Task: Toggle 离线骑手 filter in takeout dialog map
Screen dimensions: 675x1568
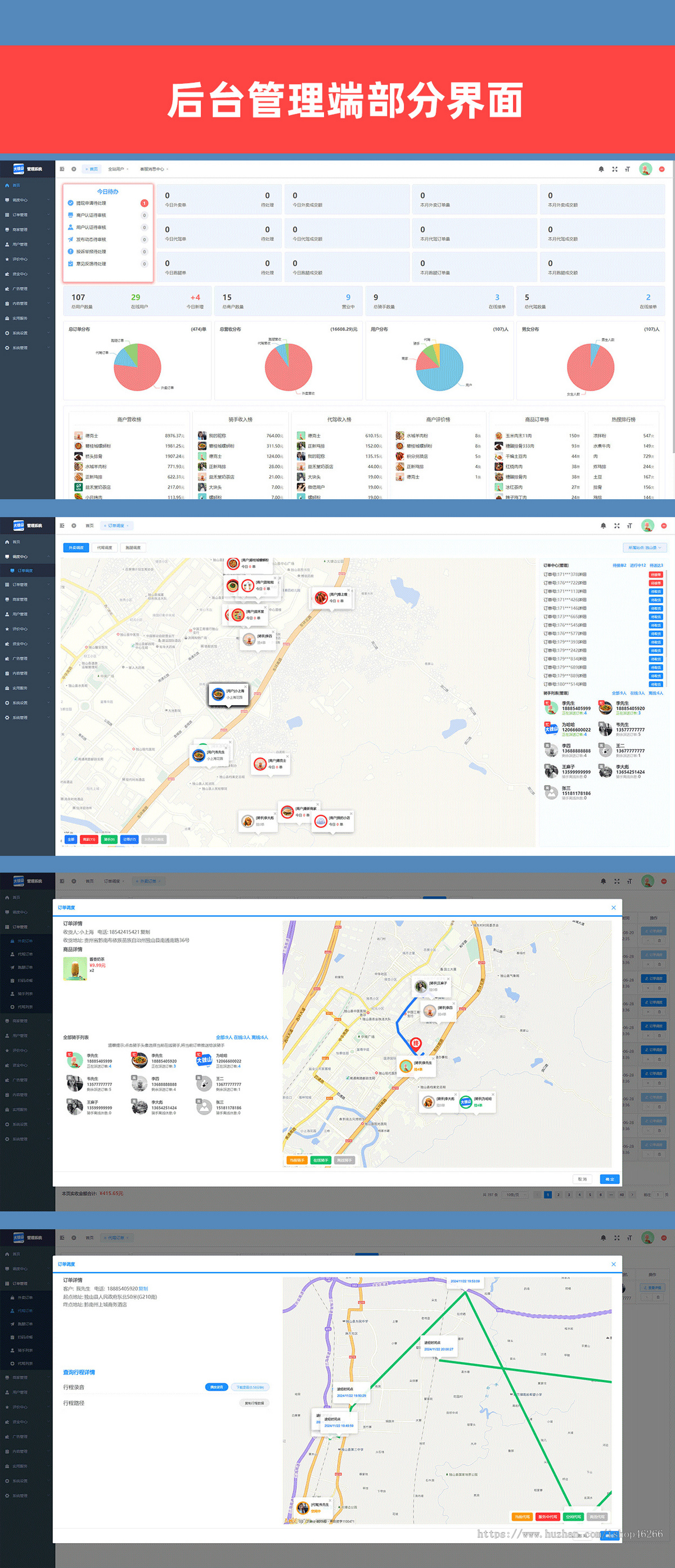Action: click(345, 1160)
